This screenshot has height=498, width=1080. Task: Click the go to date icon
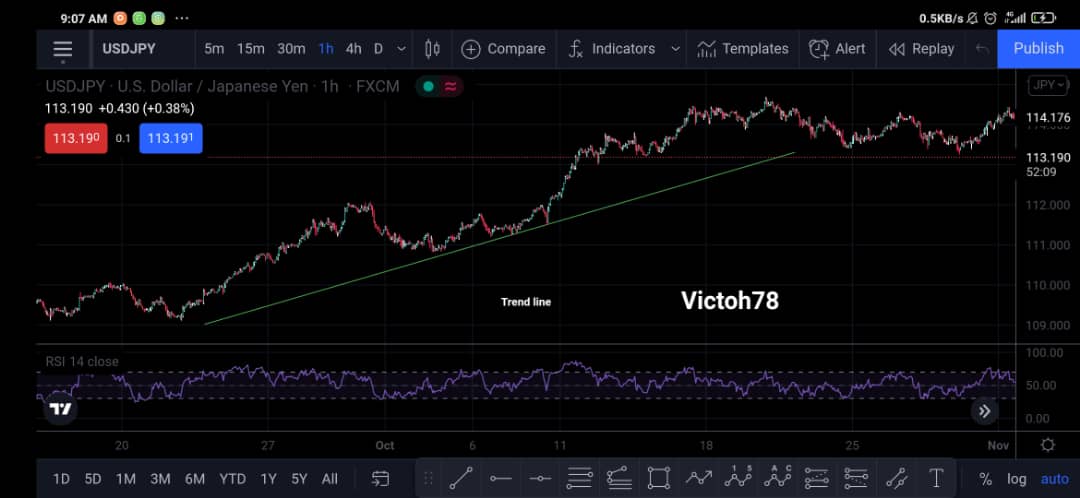(x=380, y=478)
